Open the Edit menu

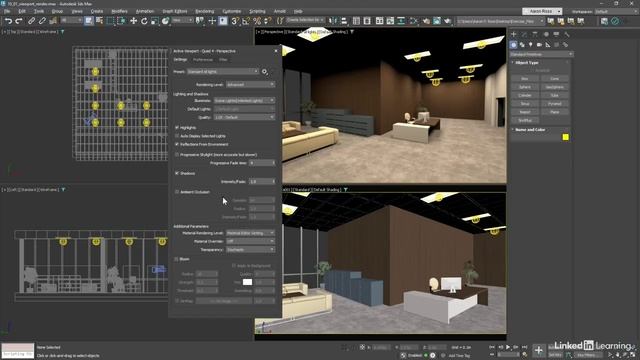[x=22, y=11]
